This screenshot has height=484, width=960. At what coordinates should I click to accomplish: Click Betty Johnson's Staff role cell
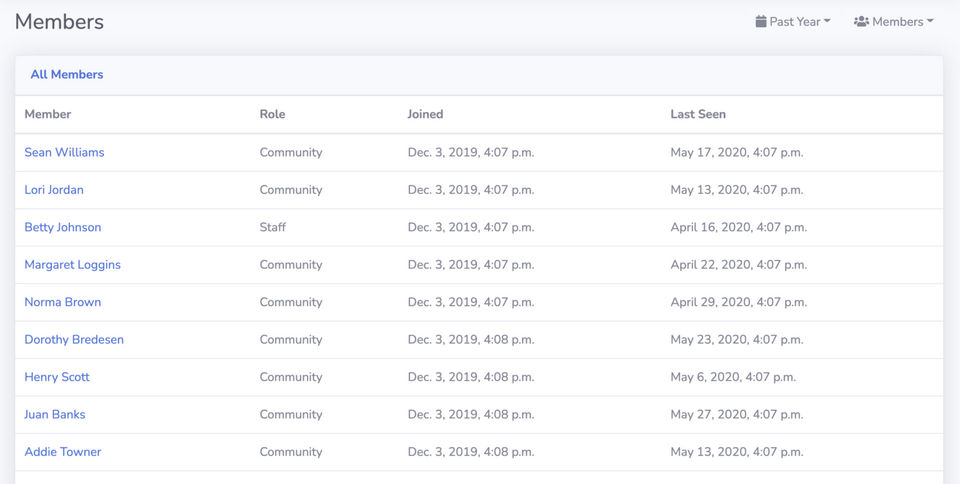[273, 227]
